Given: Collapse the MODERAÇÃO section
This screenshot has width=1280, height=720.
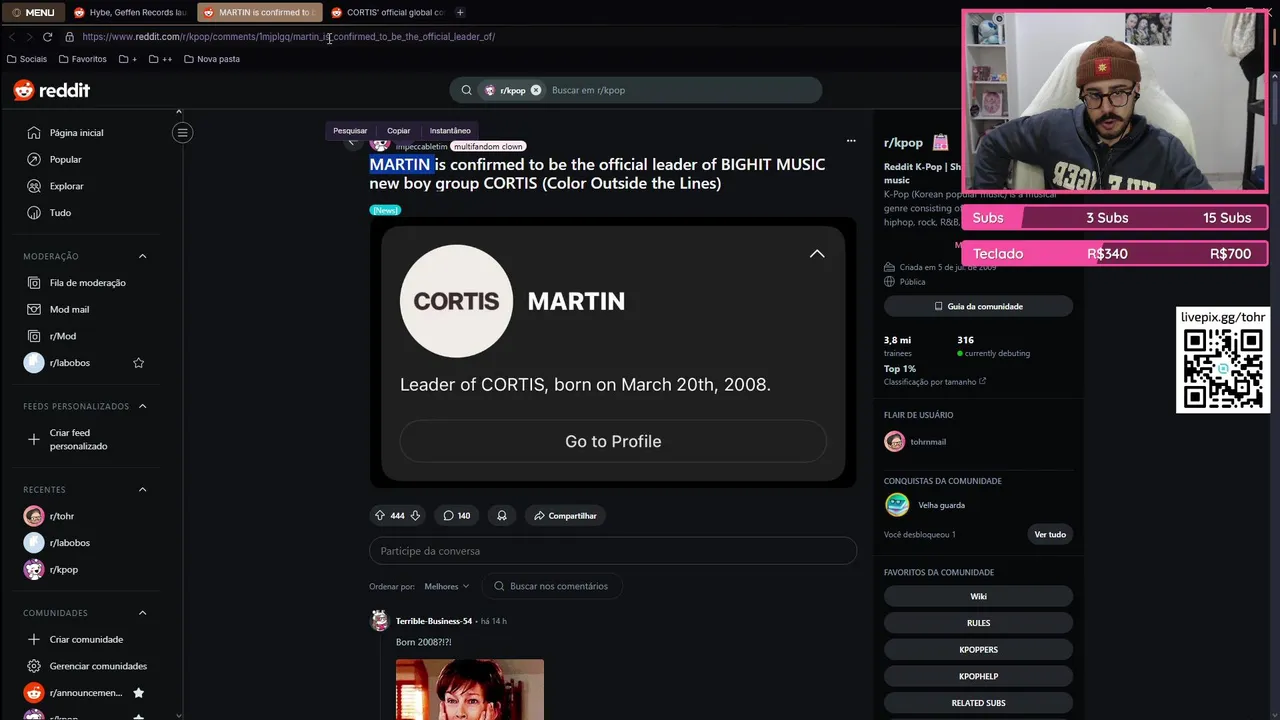Looking at the screenshot, I should click(142, 256).
